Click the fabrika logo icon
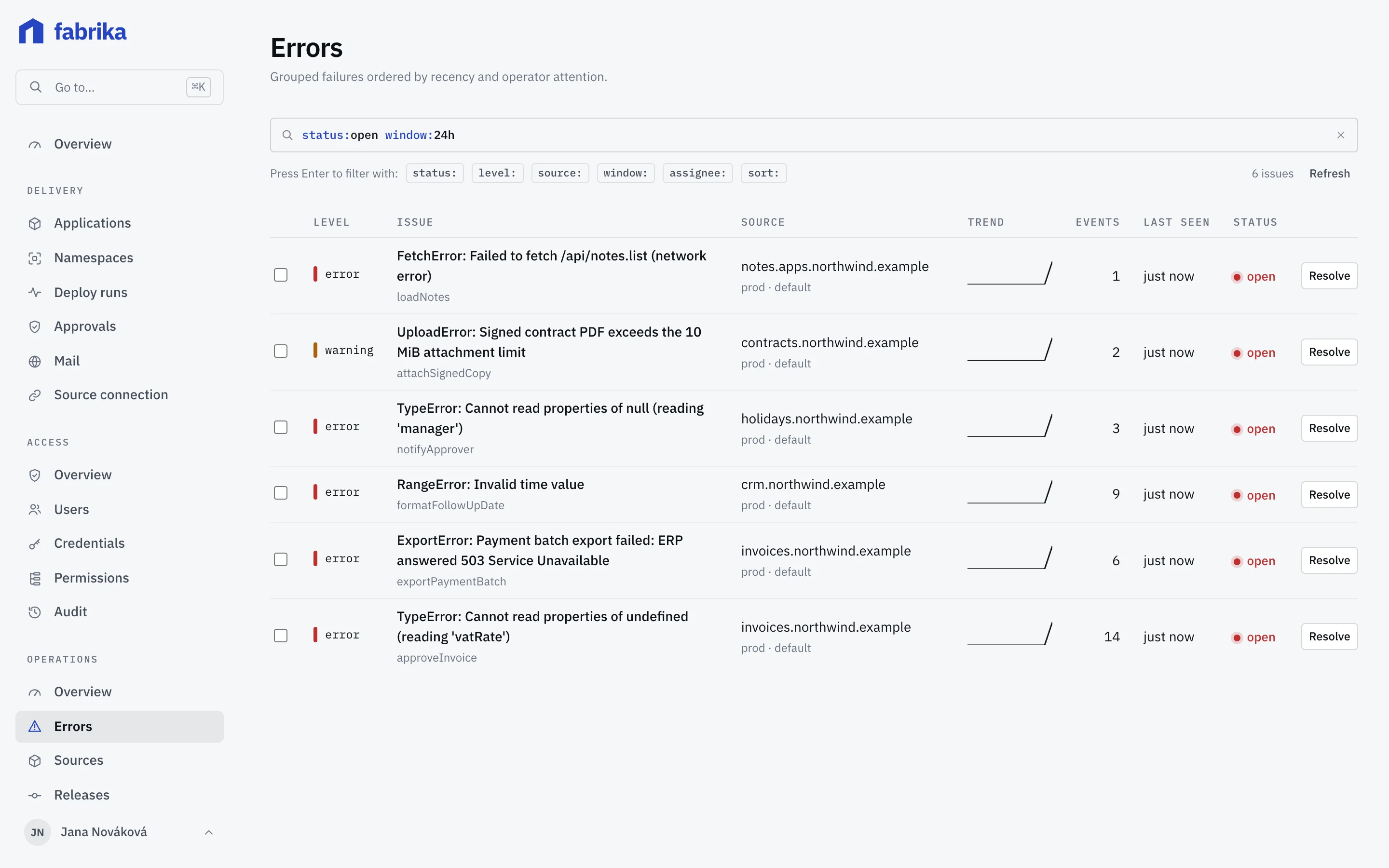Viewport: 1389px width, 868px height. pos(31,31)
